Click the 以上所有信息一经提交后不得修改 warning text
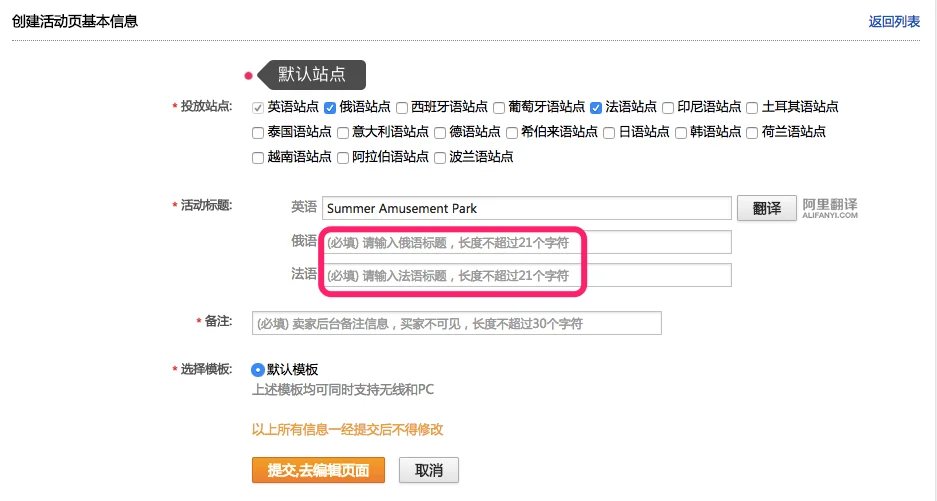 [347, 429]
